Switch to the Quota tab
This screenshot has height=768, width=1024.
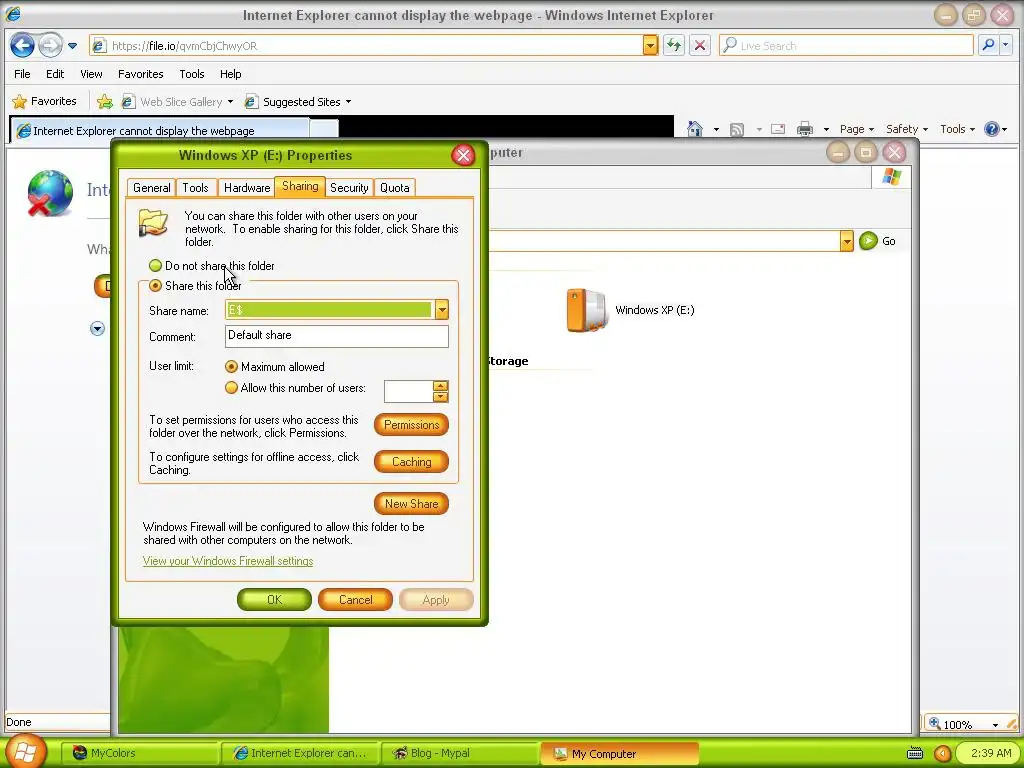click(x=395, y=188)
